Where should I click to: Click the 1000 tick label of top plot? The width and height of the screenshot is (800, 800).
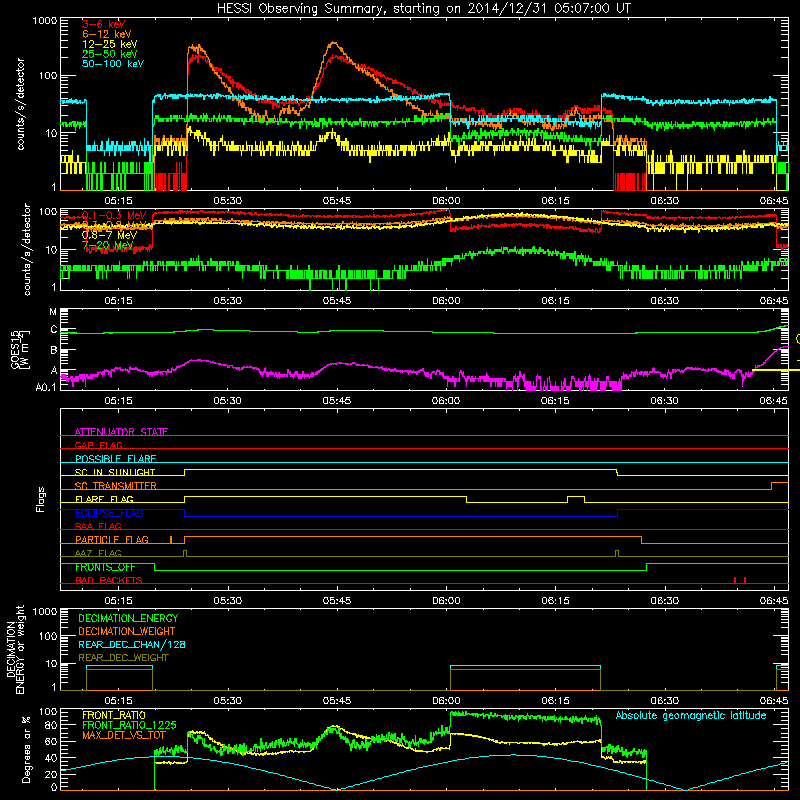coord(44,21)
